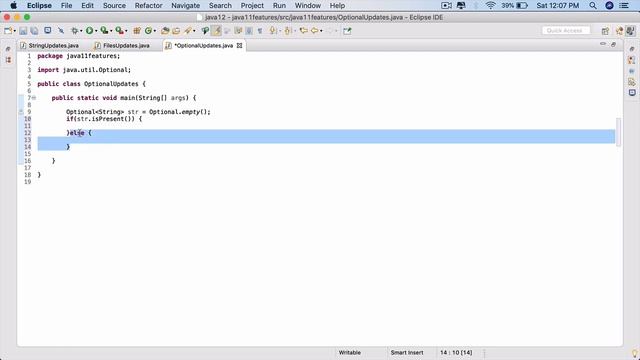The width and height of the screenshot is (640, 360).
Task: Go to Next Annotation arrow icon
Action: coord(273,31)
